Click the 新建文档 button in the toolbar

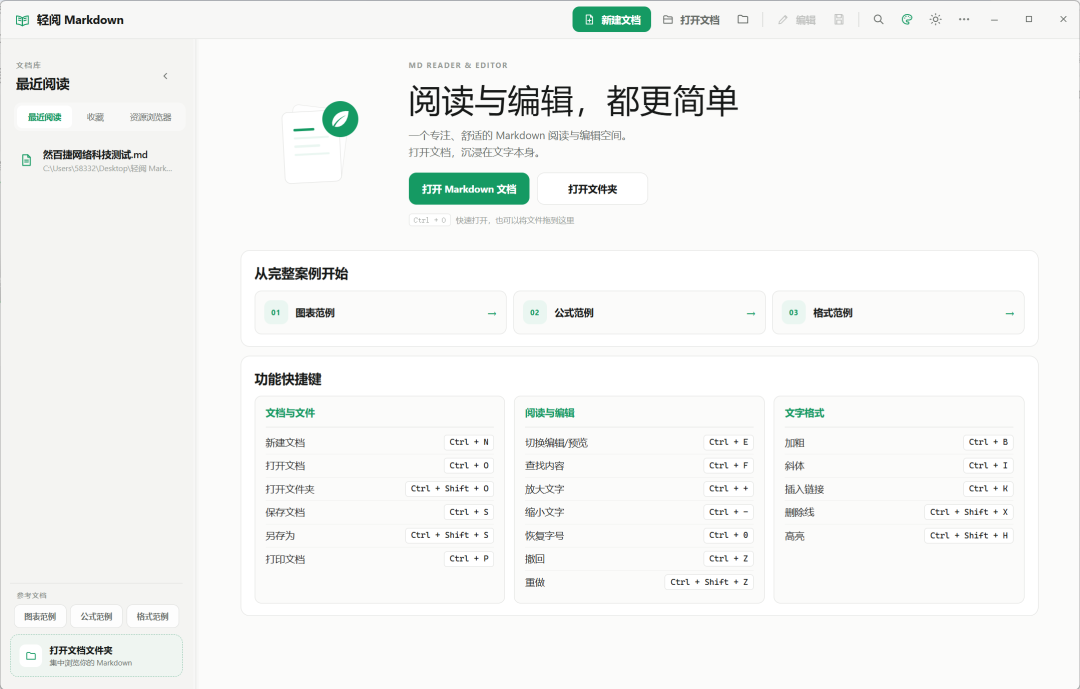612,20
